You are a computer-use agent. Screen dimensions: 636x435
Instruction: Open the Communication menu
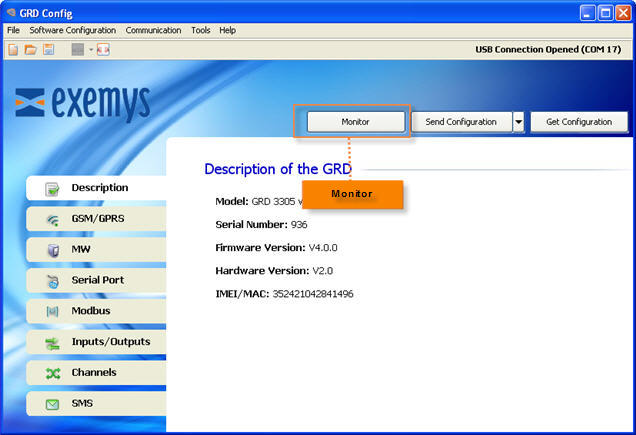coord(153,30)
